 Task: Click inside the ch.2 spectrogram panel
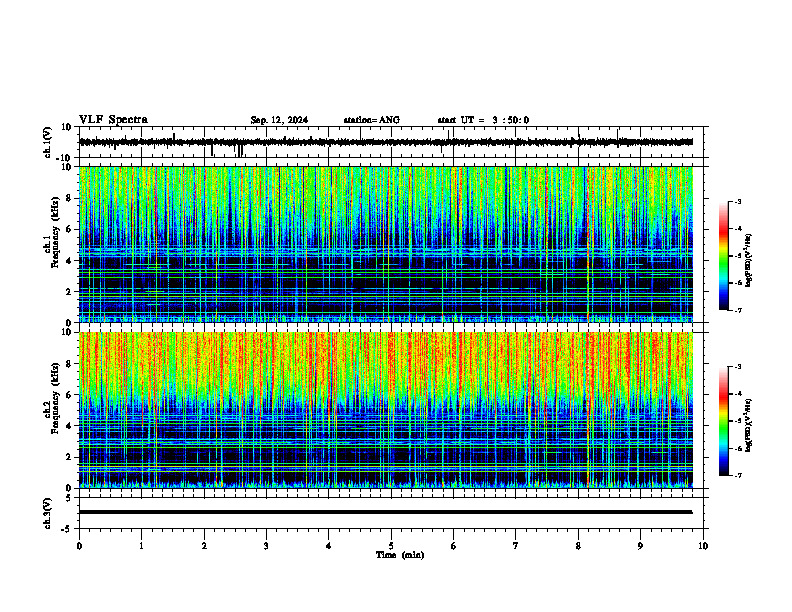click(386, 410)
